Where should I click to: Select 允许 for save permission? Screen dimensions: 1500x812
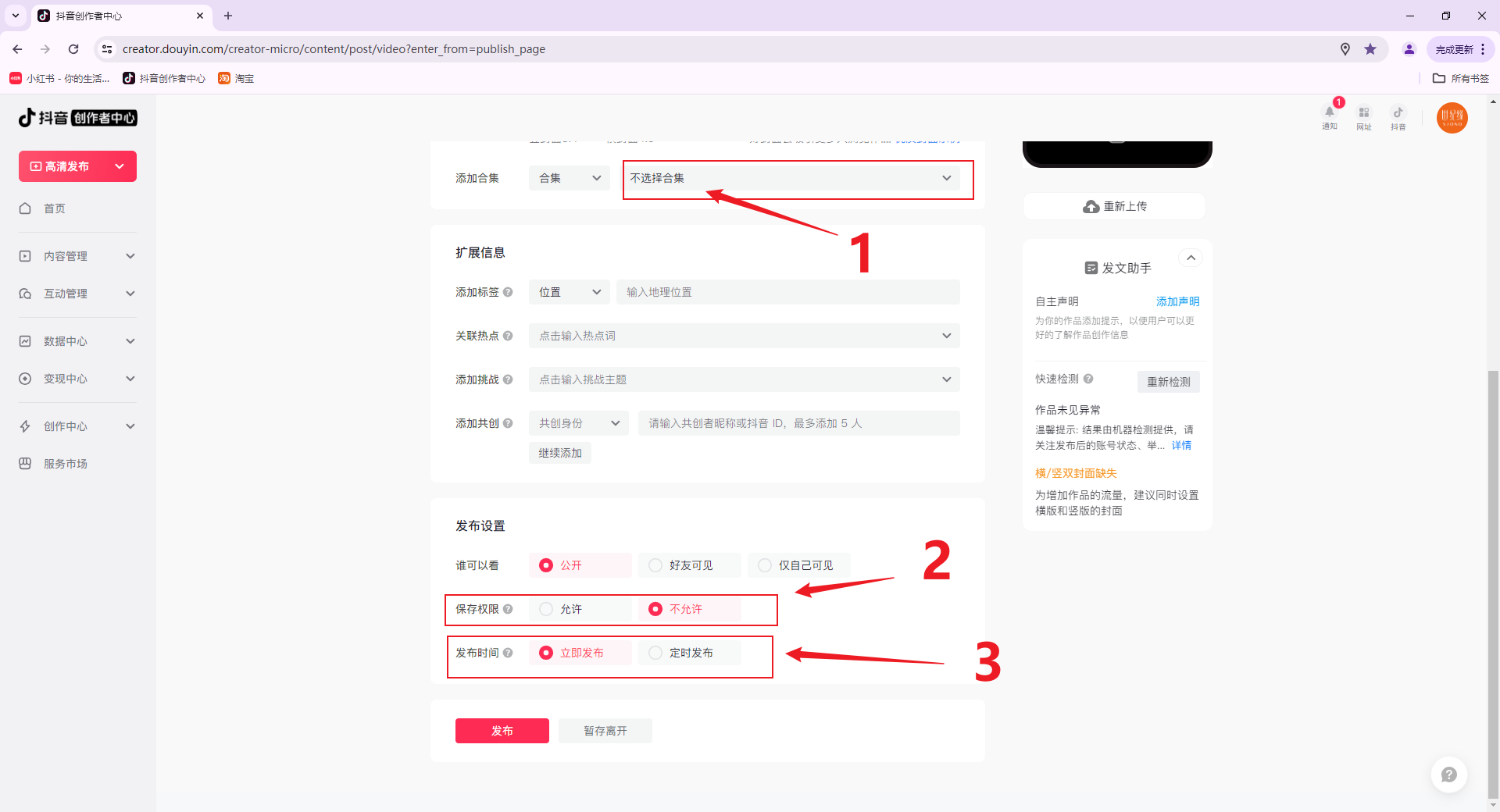pyautogui.click(x=546, y=609)
